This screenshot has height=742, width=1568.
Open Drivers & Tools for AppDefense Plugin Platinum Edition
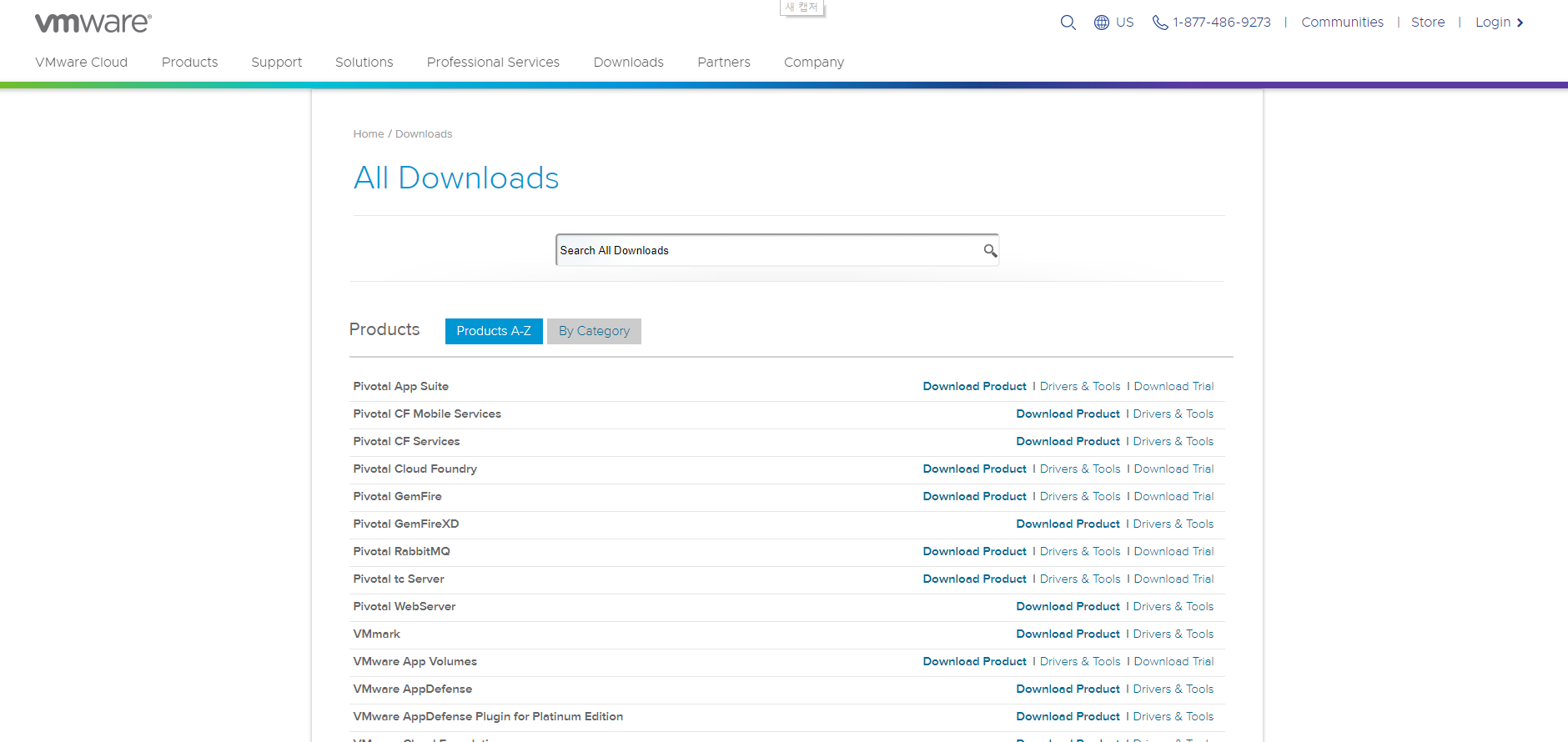1173,716
